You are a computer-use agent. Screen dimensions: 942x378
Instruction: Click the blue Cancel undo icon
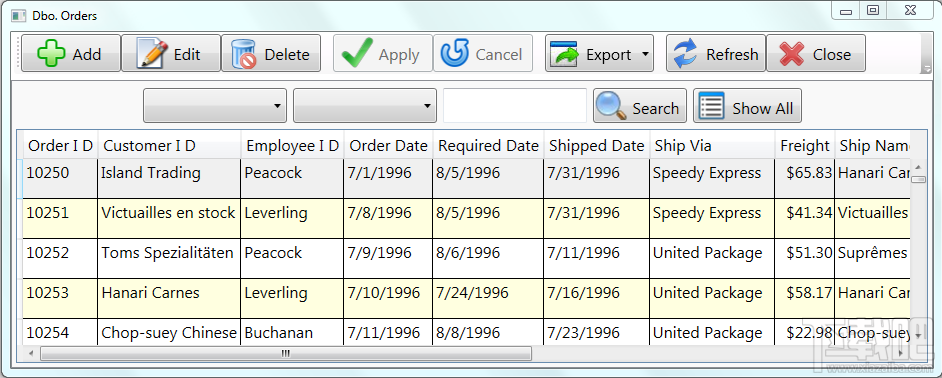(454, 53)
